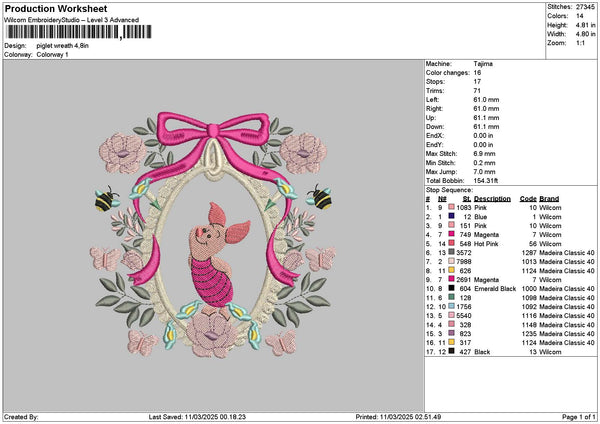Click the yellow swatch in stop 16 (317 stitches)
Viewport: 600px width, 424px height.
452,342
